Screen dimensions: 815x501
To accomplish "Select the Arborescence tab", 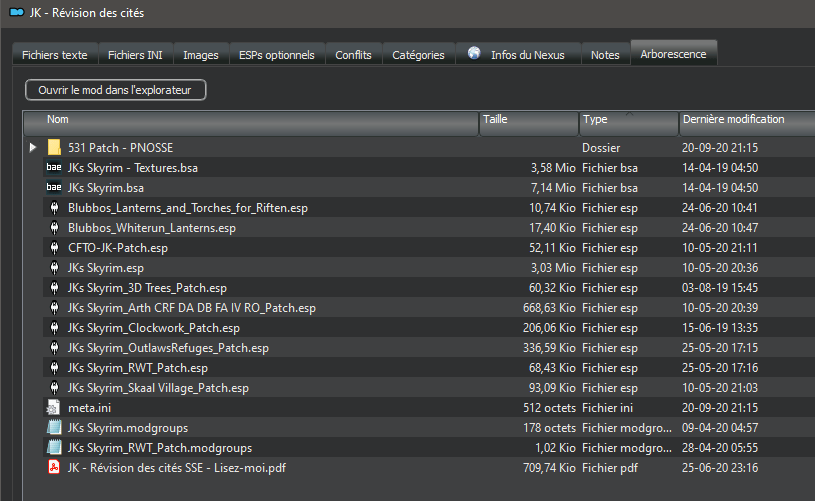I will pyautogui.click(x=674, y=54).
